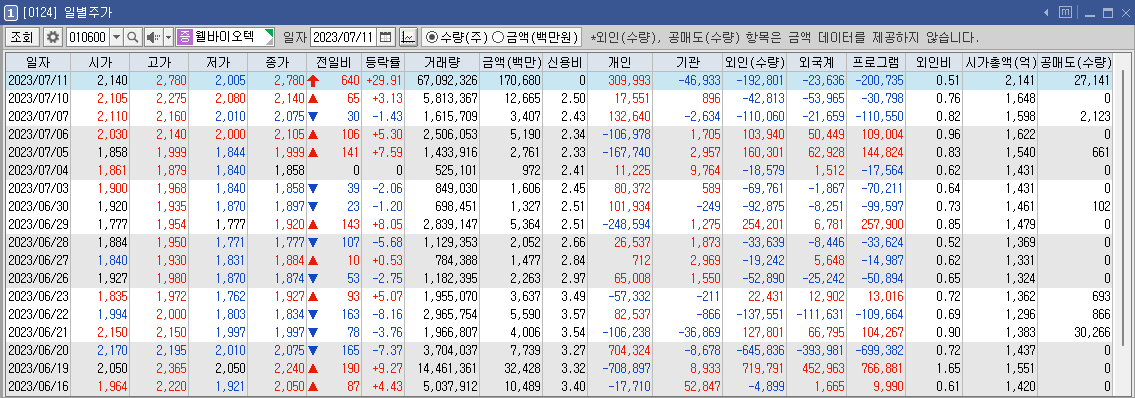Click the 거래량 column header
The image size is (1135, 398).
[442, 62]
